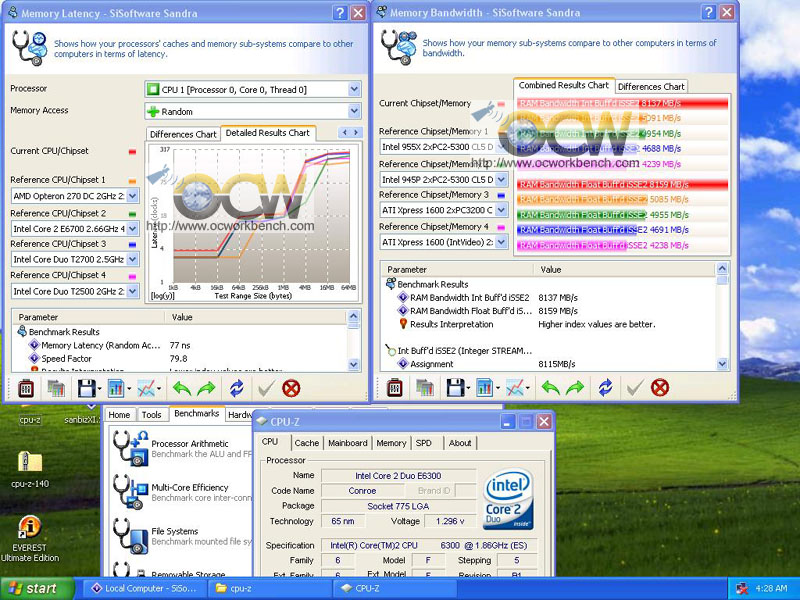
Task: Click the Processor Arithmetic benchmark icon
Action: coord(131,448)
